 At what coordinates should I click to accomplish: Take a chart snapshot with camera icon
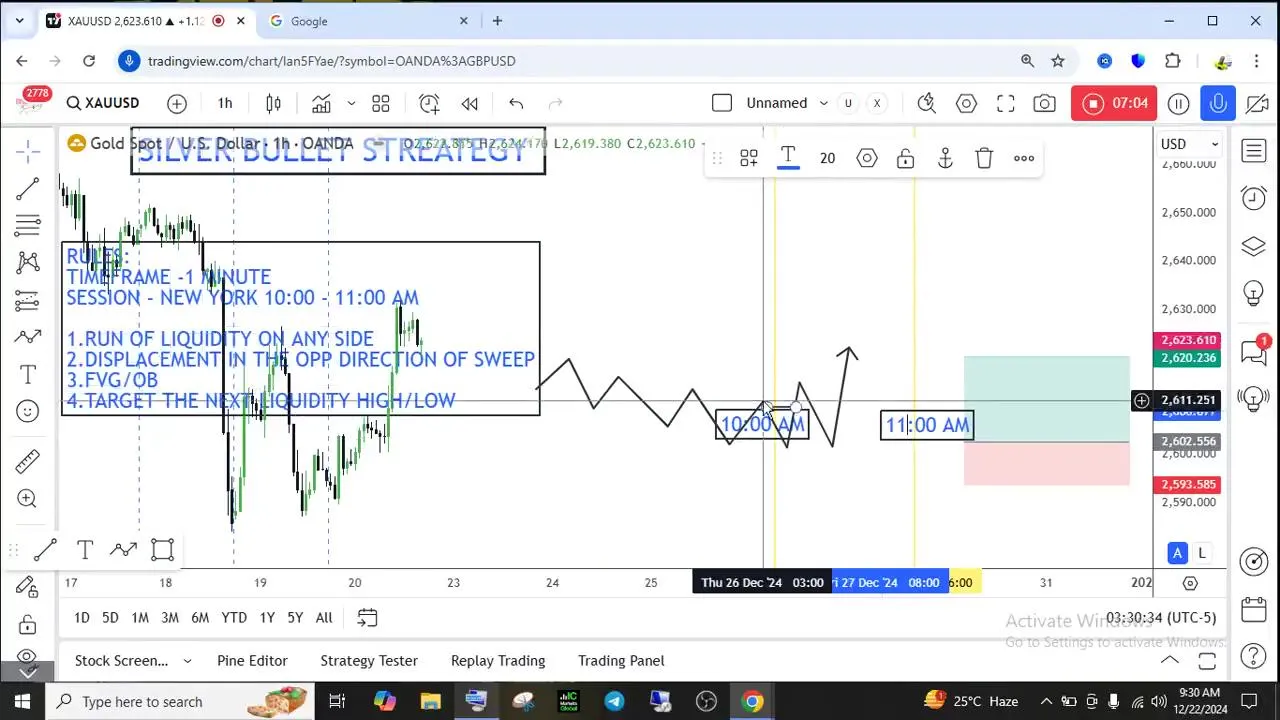1044,103
